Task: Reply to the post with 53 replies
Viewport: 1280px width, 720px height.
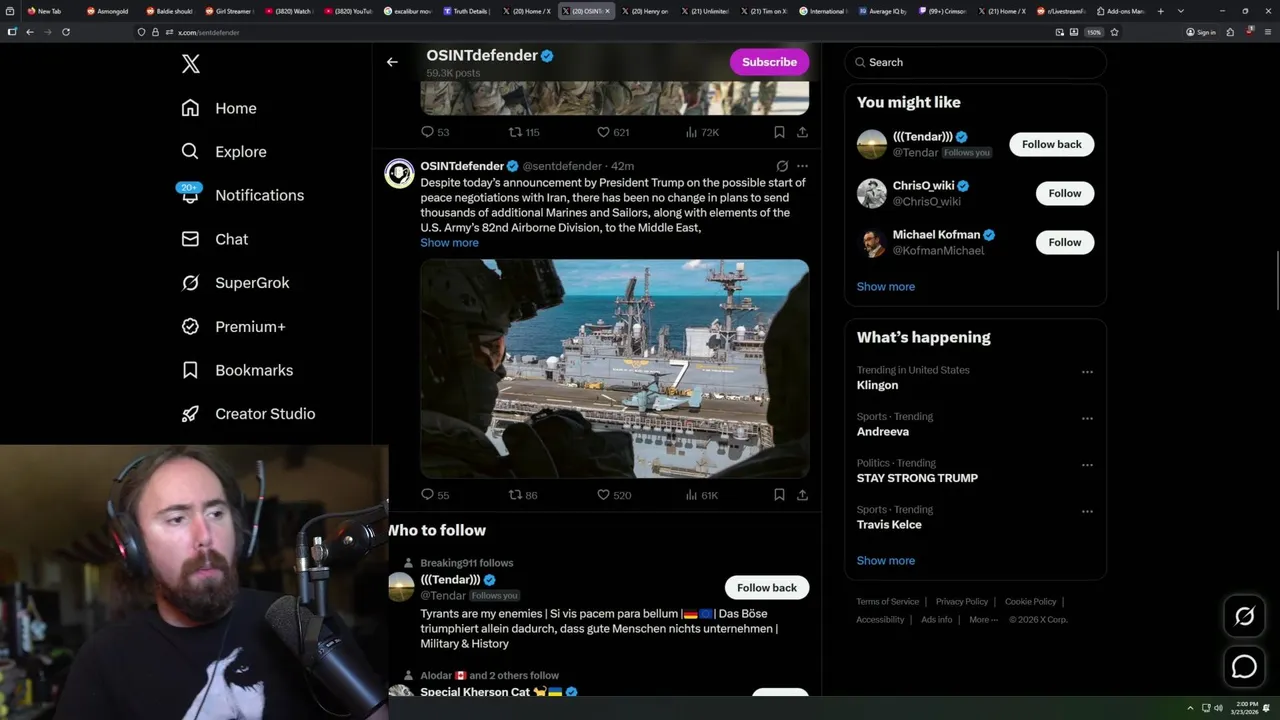Action: (x=435, y=132)
